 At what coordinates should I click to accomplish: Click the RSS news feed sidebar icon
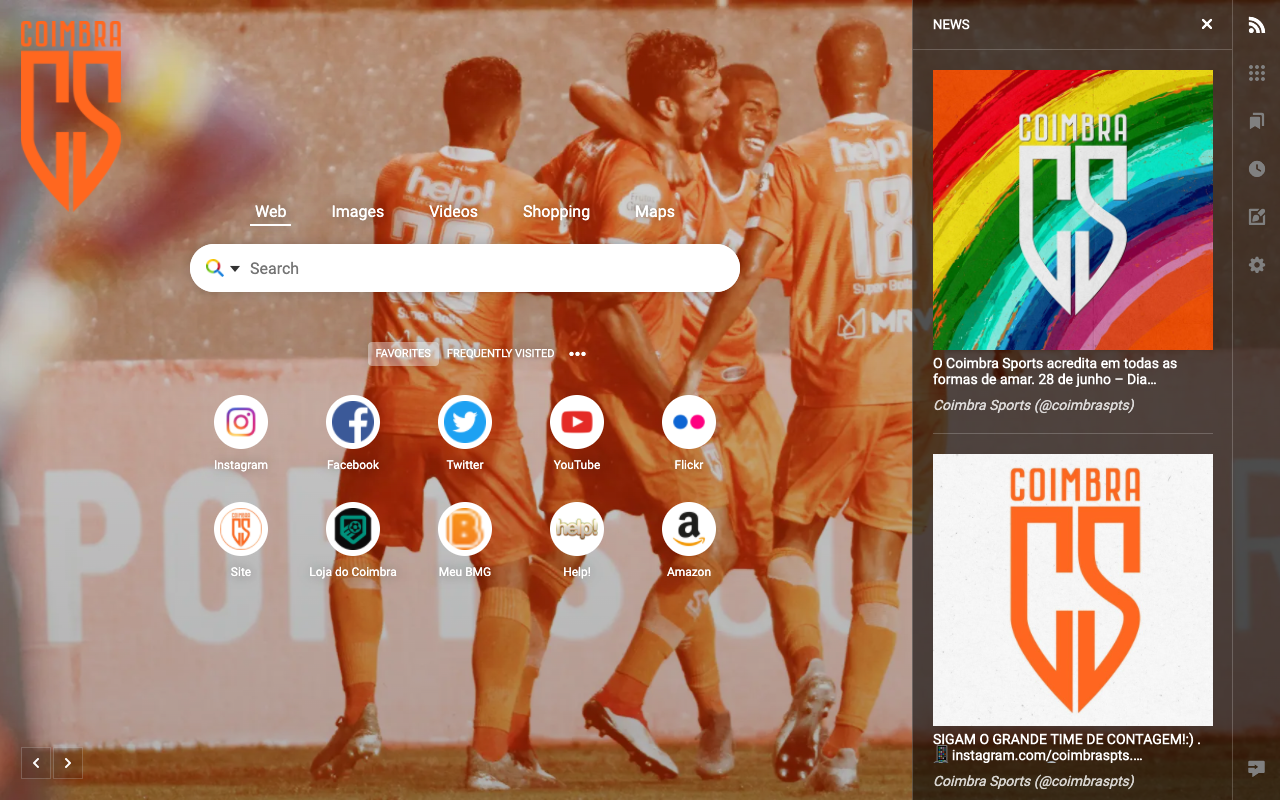(x=1257, y=25)
